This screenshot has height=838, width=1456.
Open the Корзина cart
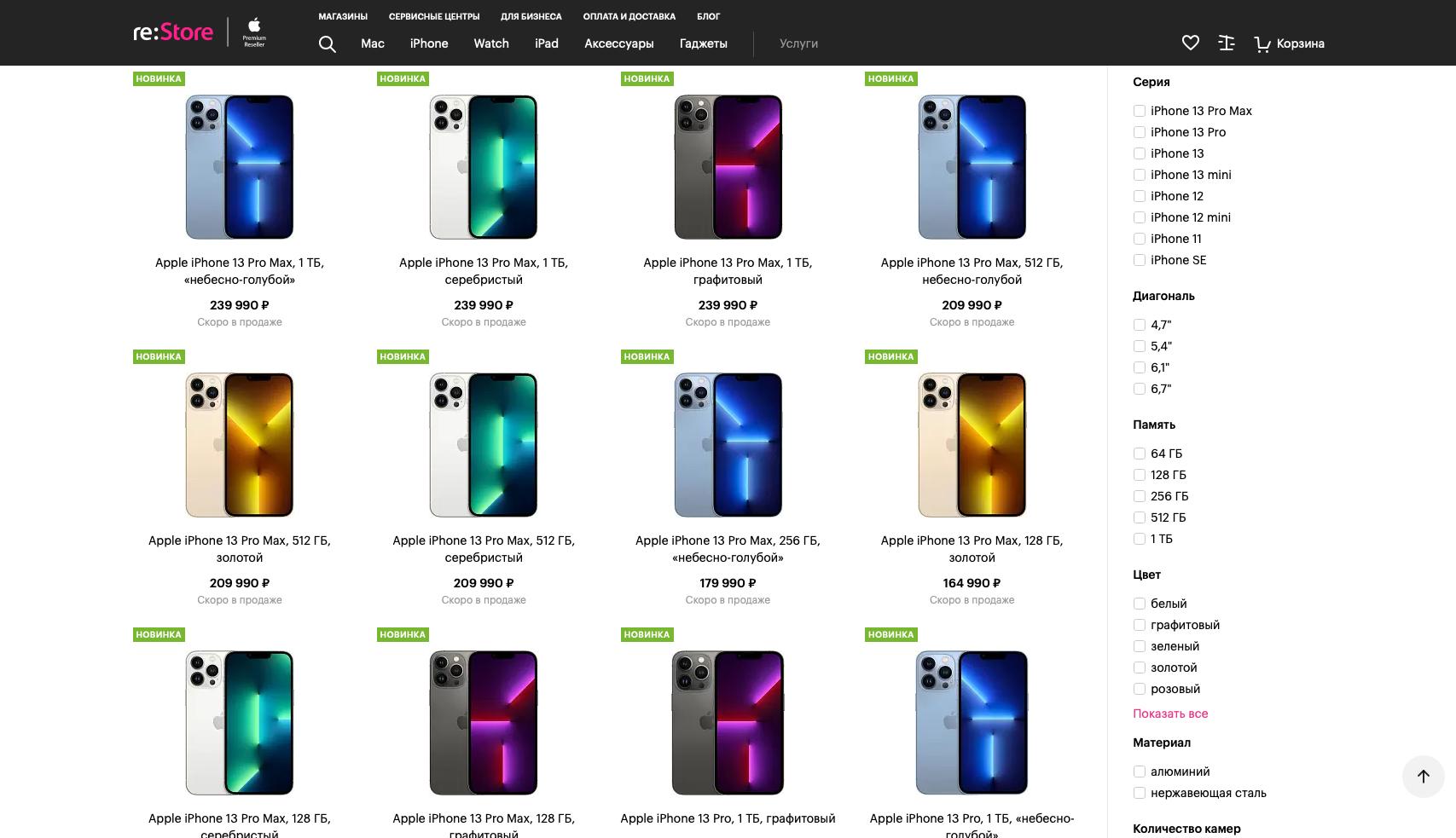click(x=1289, y=43)
